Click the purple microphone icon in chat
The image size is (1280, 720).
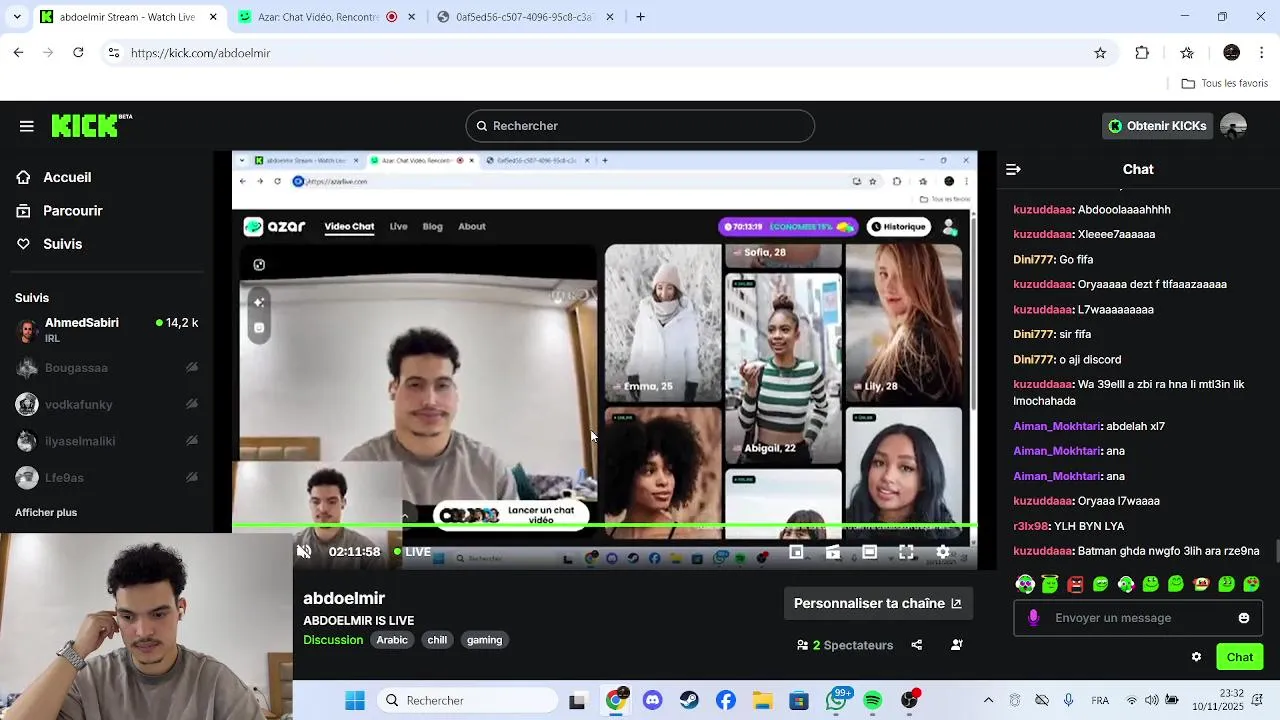pos(1034,618)
